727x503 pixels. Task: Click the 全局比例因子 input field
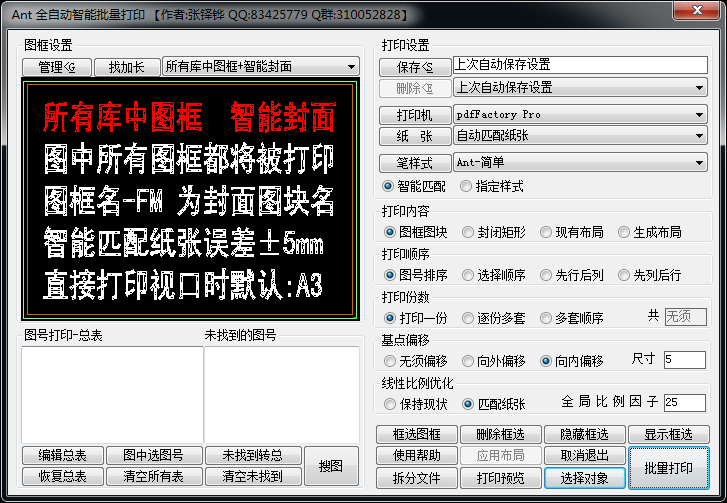point(683,403)
